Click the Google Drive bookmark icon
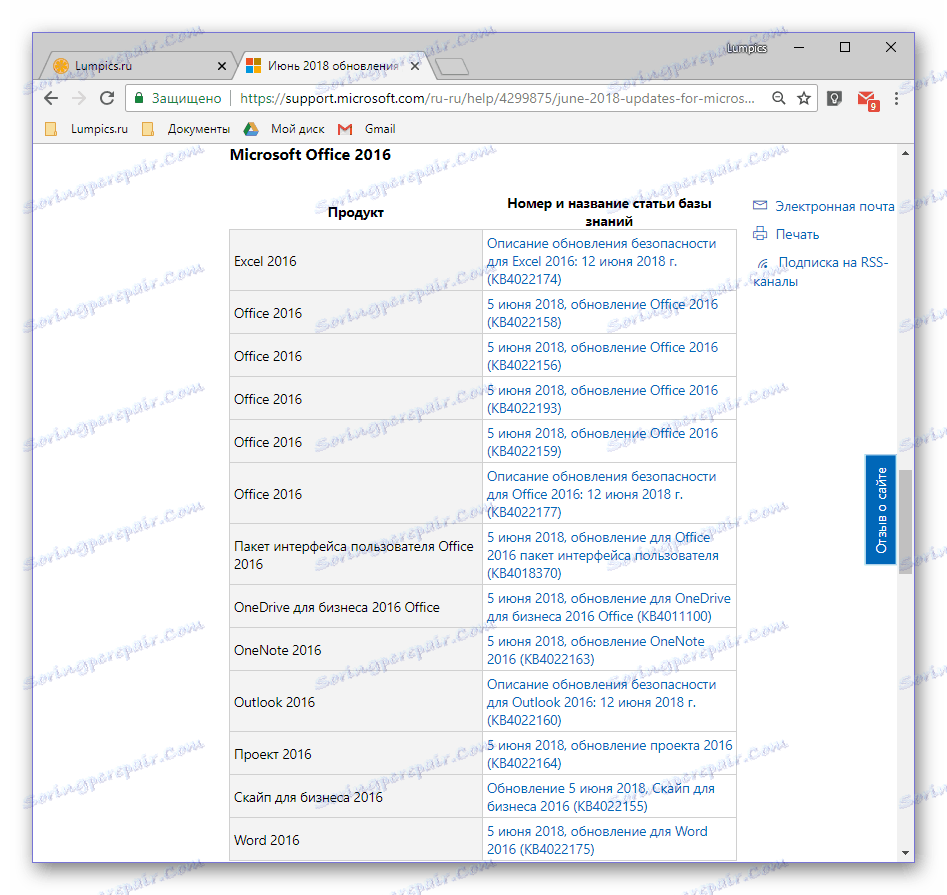 (x=251, y=129)
